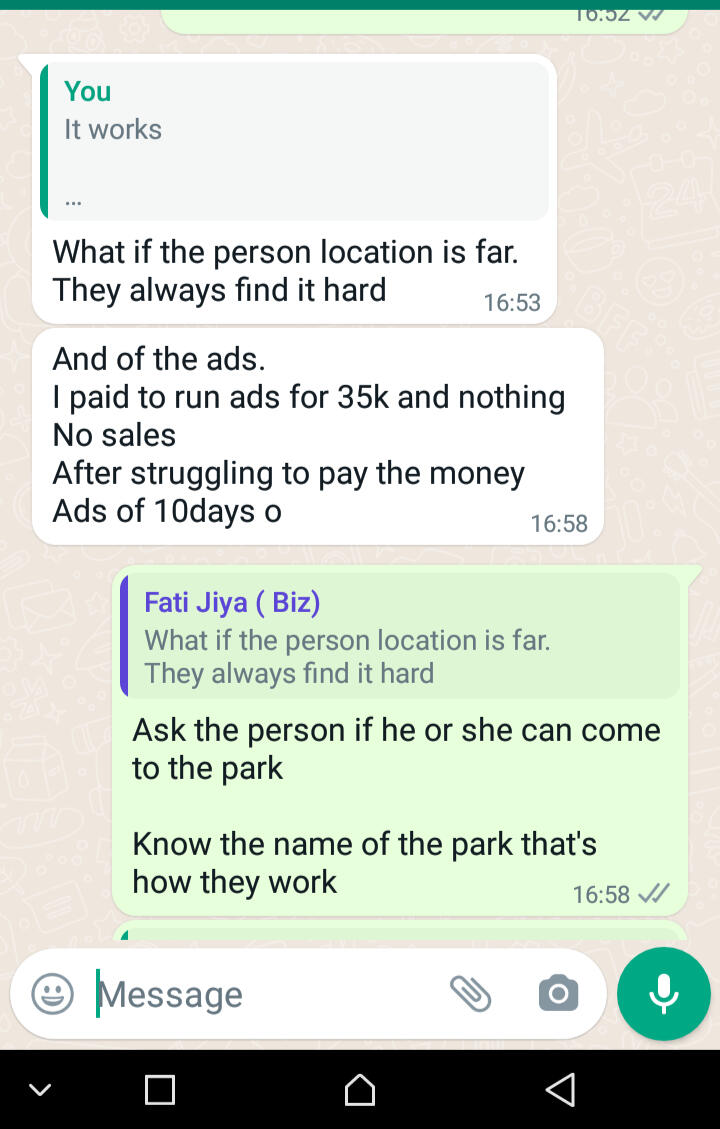This screenshot has height=1129, width=720.
Task: Select the "And of the ads" message bubble
Action: click(316, 436)
